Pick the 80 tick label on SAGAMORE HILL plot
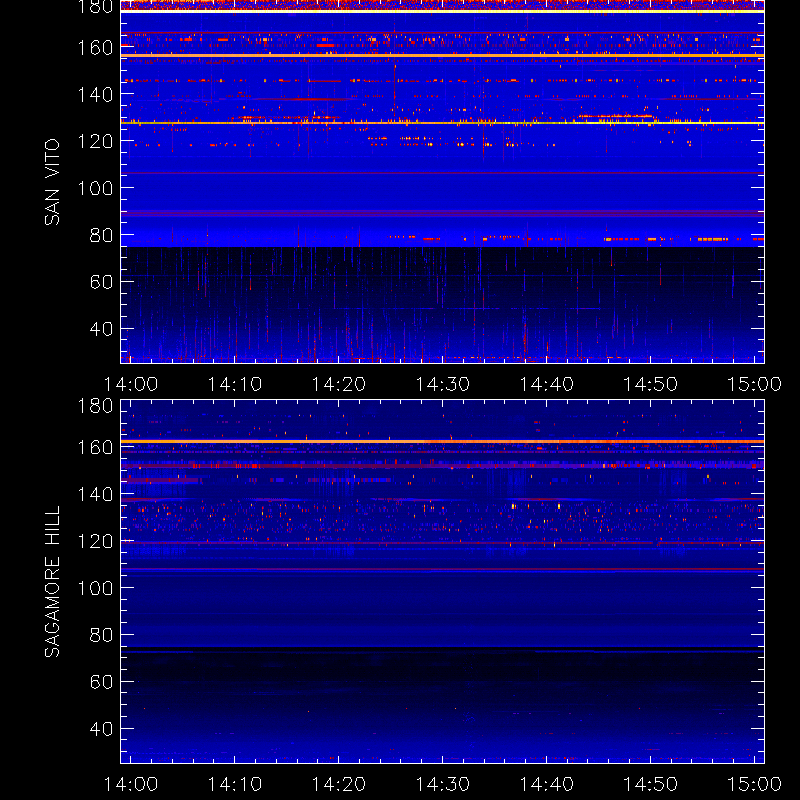800x800 pixels. pos(101,635)
